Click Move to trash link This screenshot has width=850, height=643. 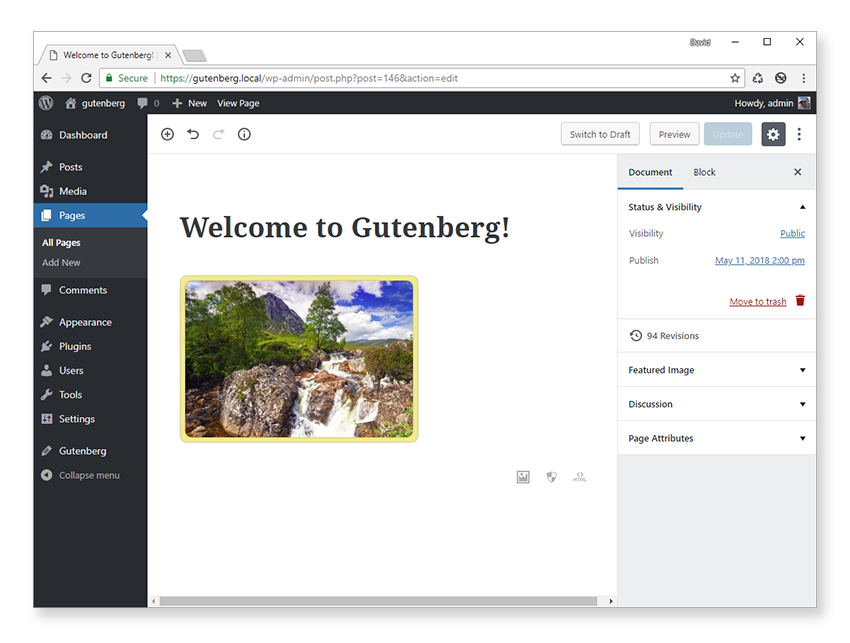point(757,301)
